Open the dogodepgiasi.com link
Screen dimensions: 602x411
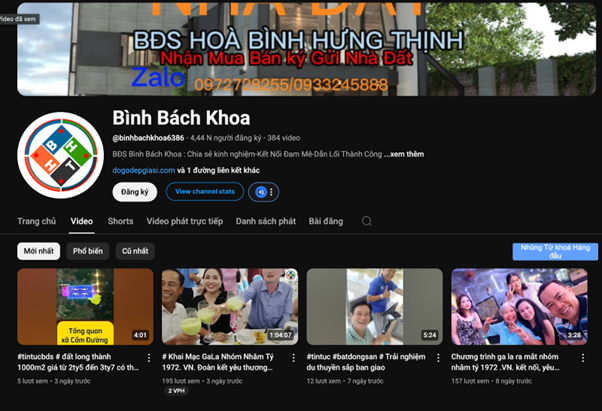pyautogui.click(x=144, y=170)
